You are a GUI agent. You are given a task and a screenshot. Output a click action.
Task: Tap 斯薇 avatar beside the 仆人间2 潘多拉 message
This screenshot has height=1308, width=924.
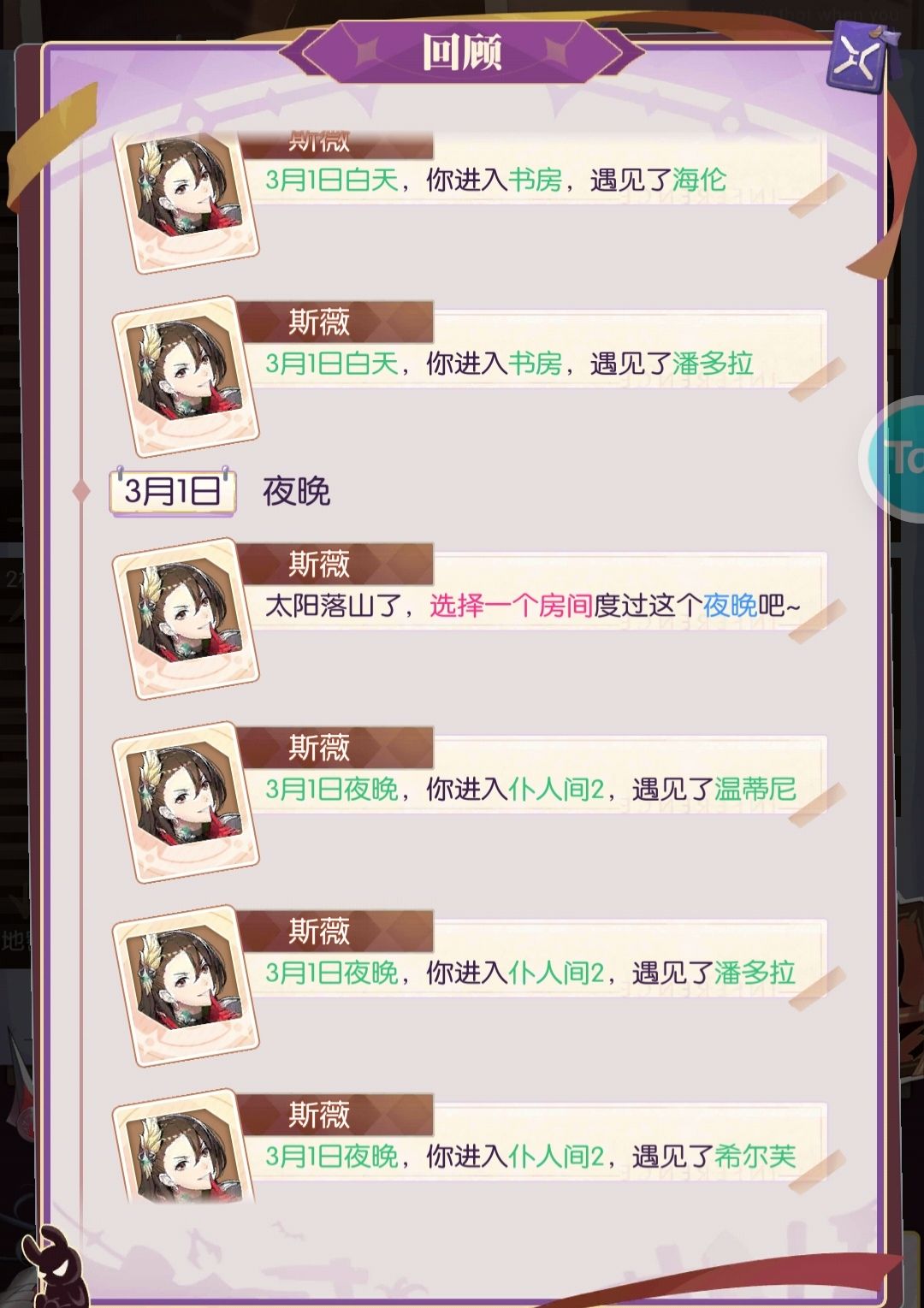pyautogui.click(x=186, y=985)
